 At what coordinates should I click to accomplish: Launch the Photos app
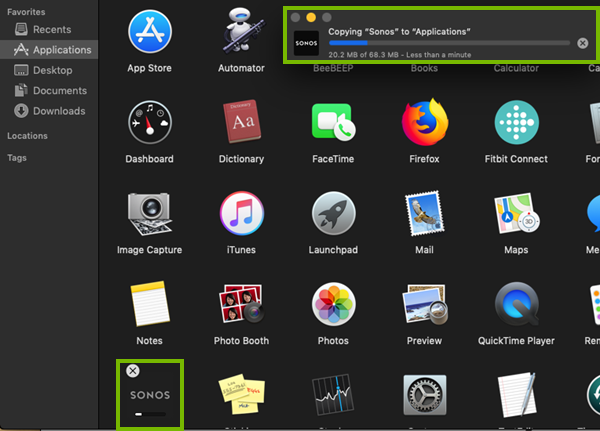[x=333, y=304]
